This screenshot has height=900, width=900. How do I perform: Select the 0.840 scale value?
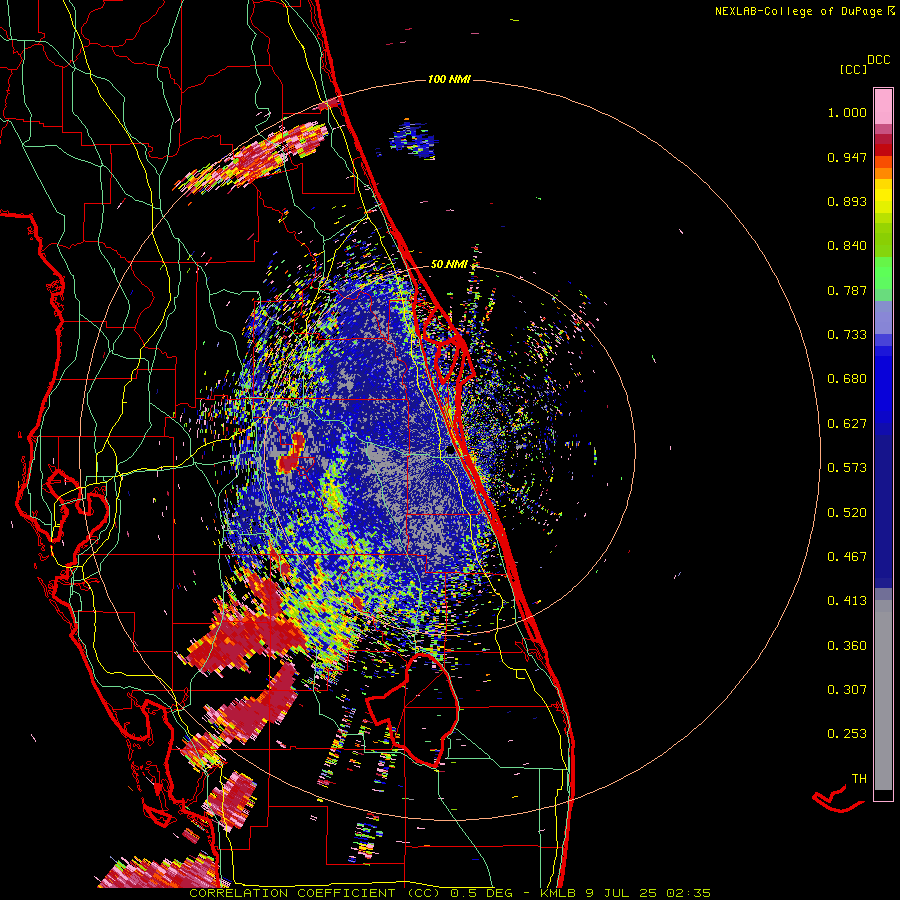point(847,246)
